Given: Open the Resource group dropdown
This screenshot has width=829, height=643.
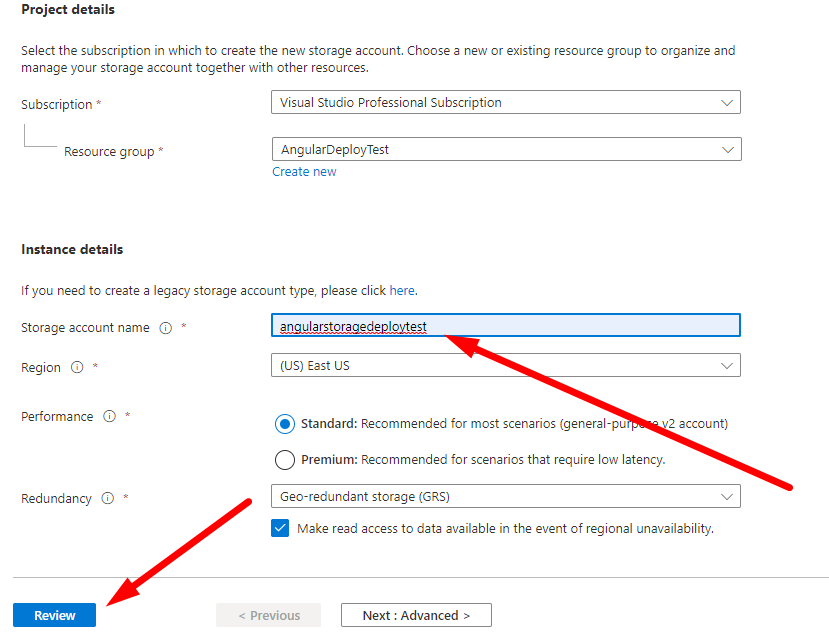Looking at the screenshot, I should click(x=505, y=149).
